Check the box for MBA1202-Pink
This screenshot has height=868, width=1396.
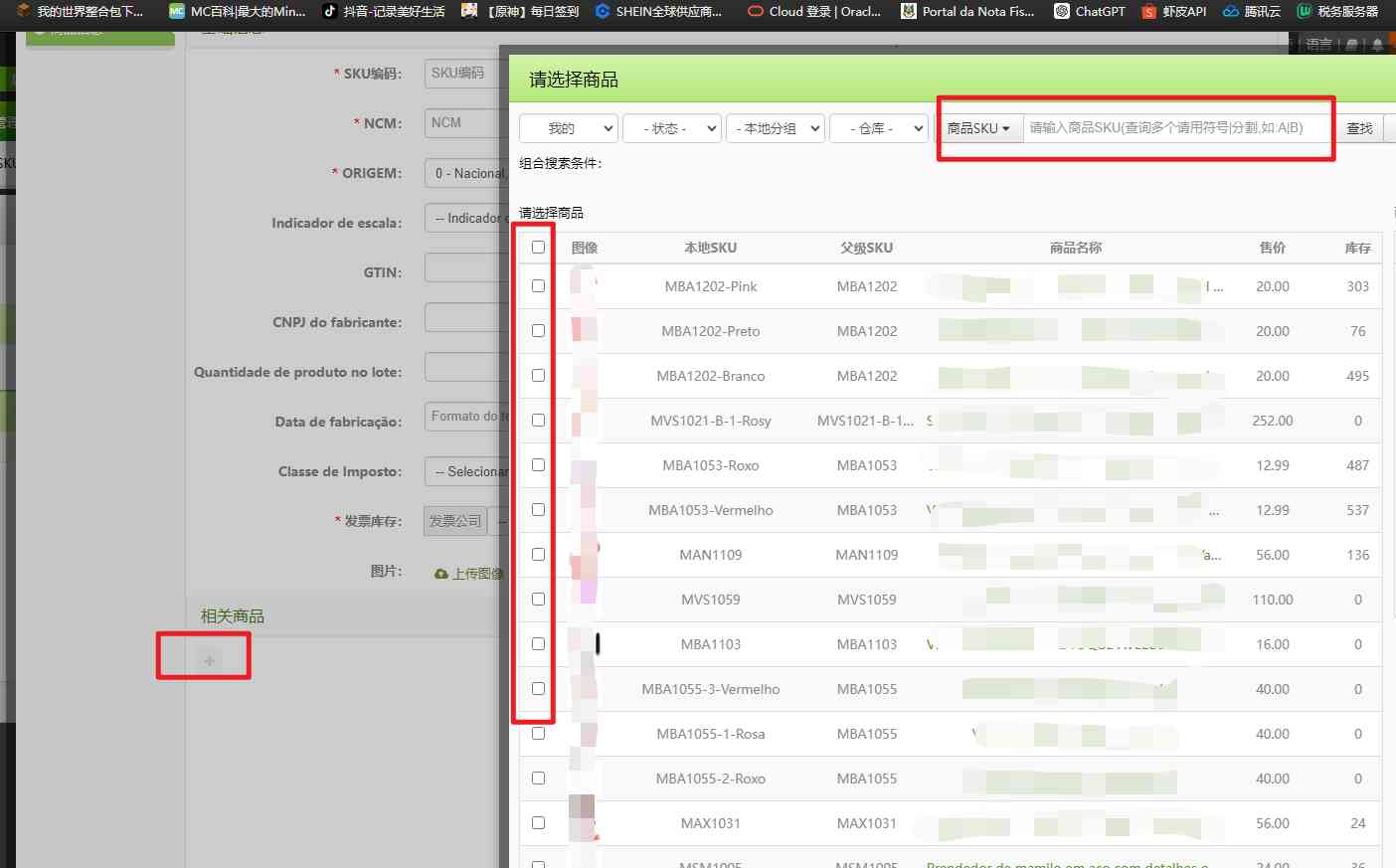click(x=538, y=286)
